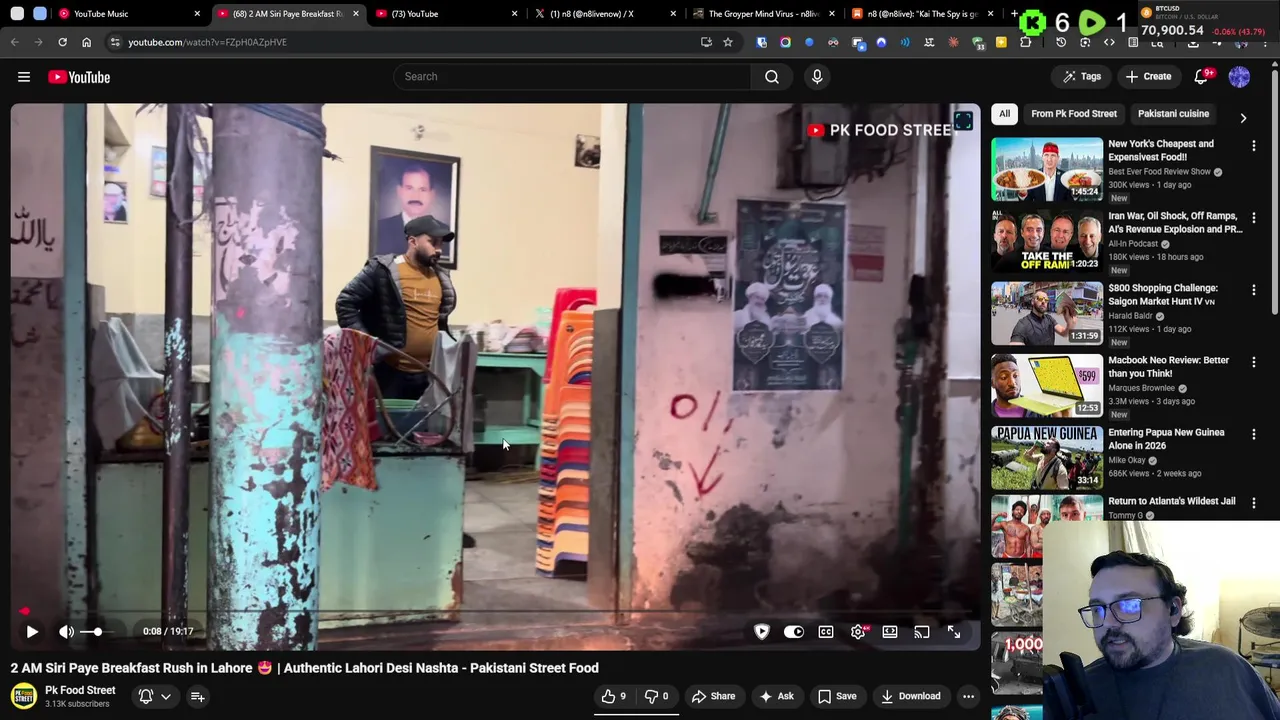This screenshot has height=720, width=1280.
Task: Save video to playlist
Action: tap(837, 697)
